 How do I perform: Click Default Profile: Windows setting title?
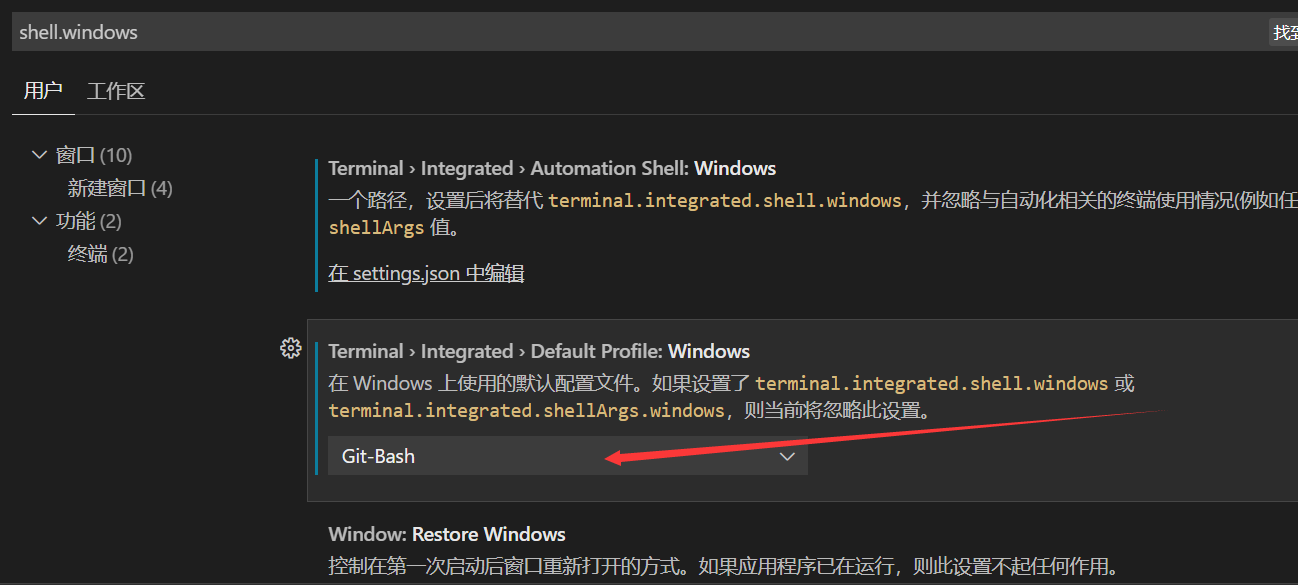tap(539, 351)
